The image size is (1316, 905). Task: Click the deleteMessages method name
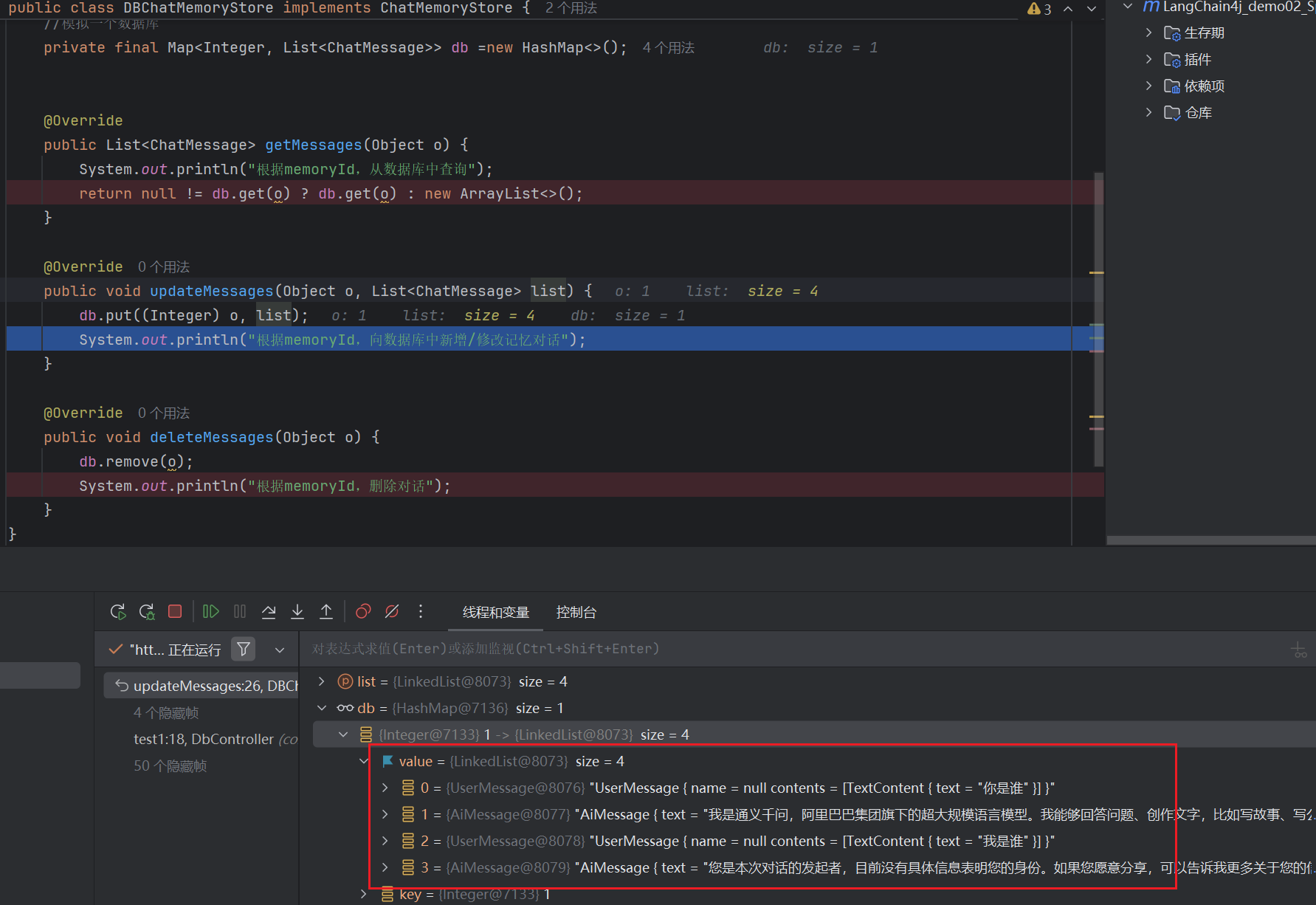pyautogui.click(x=212, y=438)
